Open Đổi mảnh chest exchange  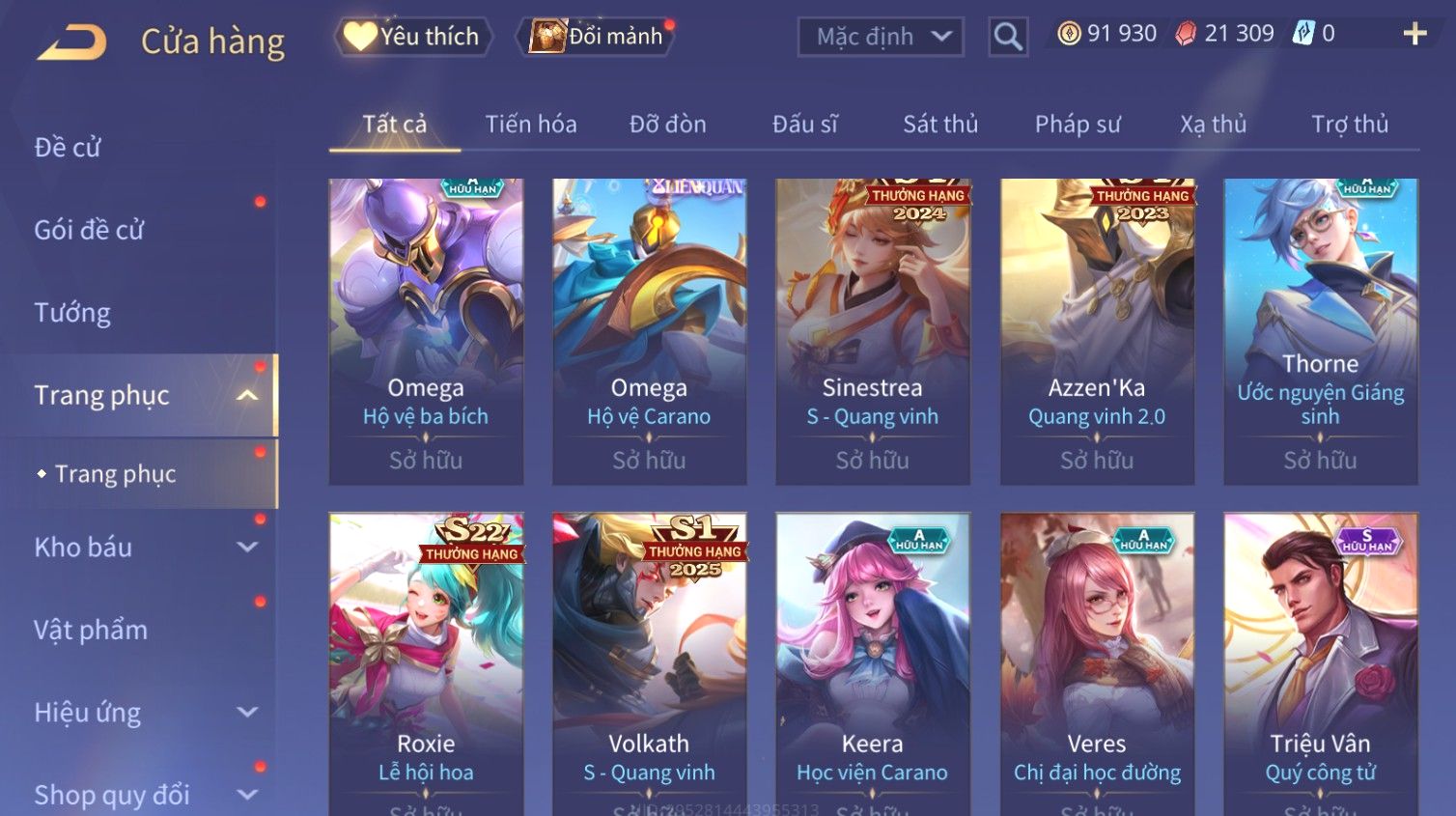[598, 37]
